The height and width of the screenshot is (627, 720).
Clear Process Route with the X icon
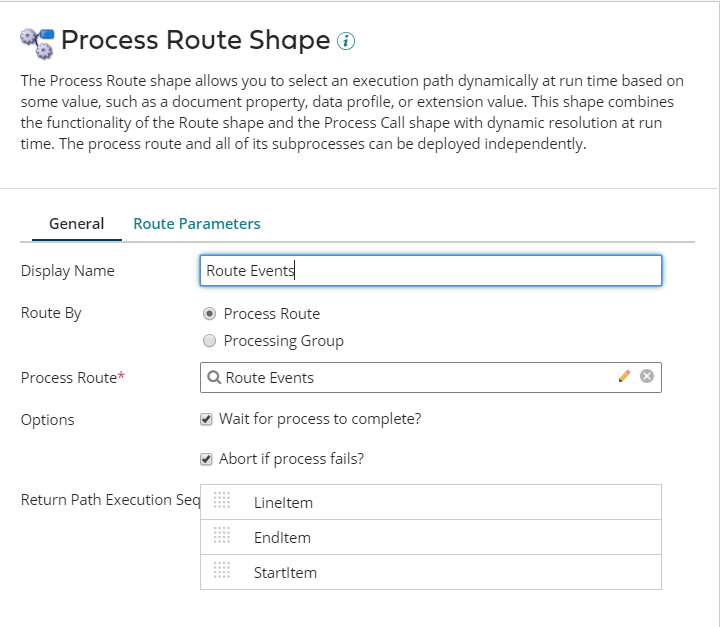pos(647,376)
